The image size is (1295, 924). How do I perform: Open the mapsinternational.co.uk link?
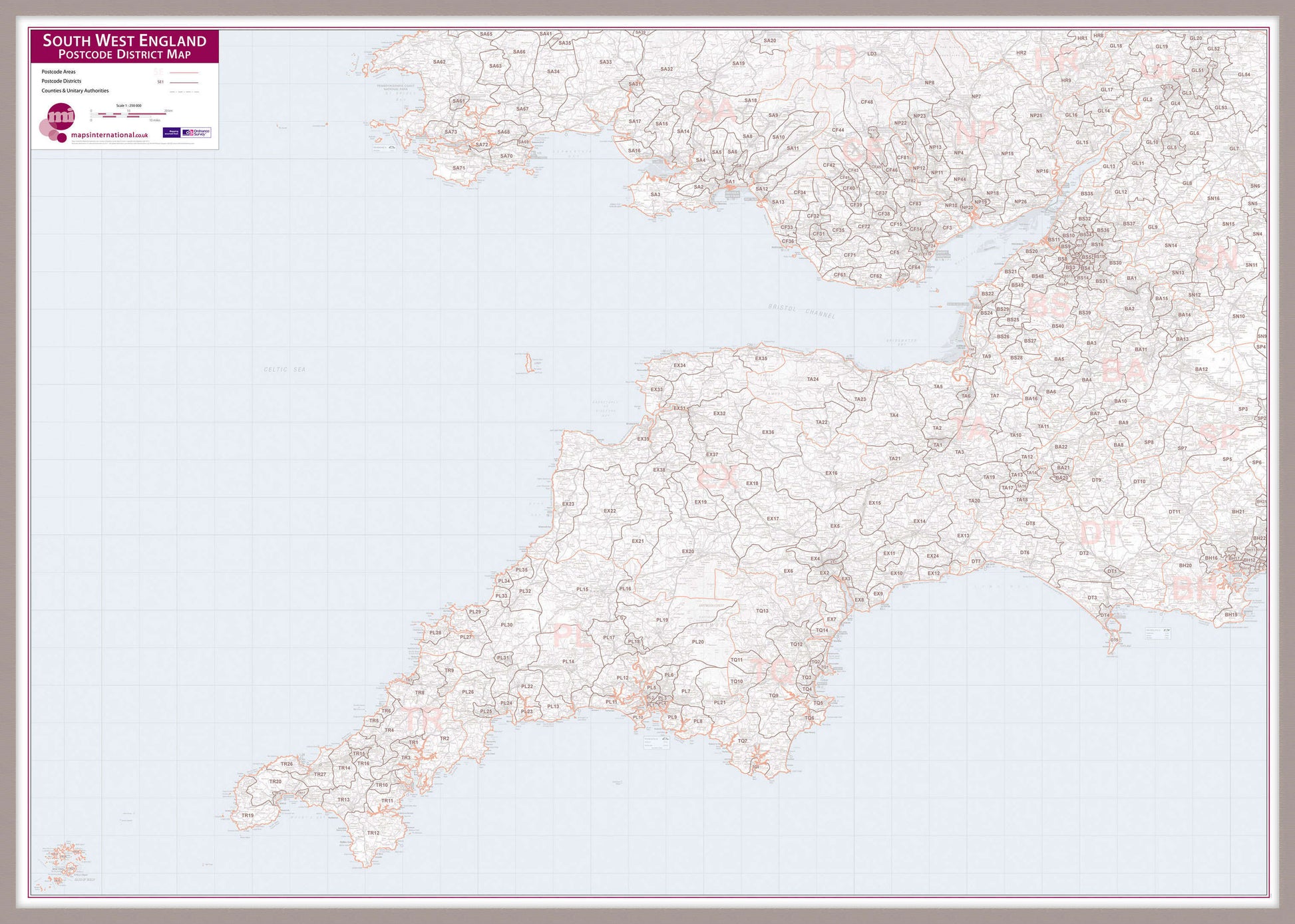[x=109, y=135]
